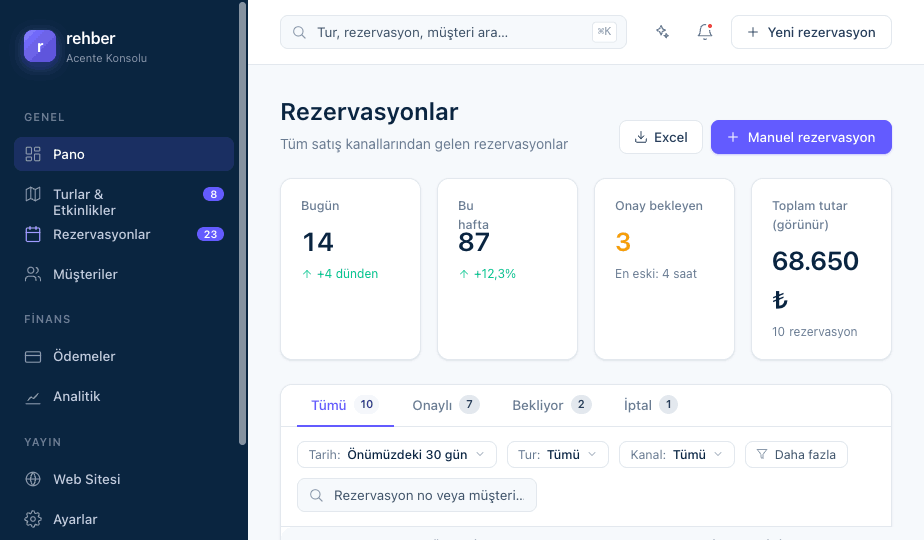
Task: Focus the top global search field
Action: click(x=453, y=32)
